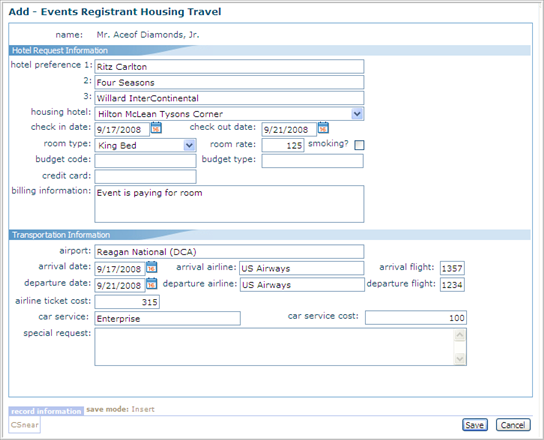
Task: Edit the departure date field
Action: click(x=120, y=285)
